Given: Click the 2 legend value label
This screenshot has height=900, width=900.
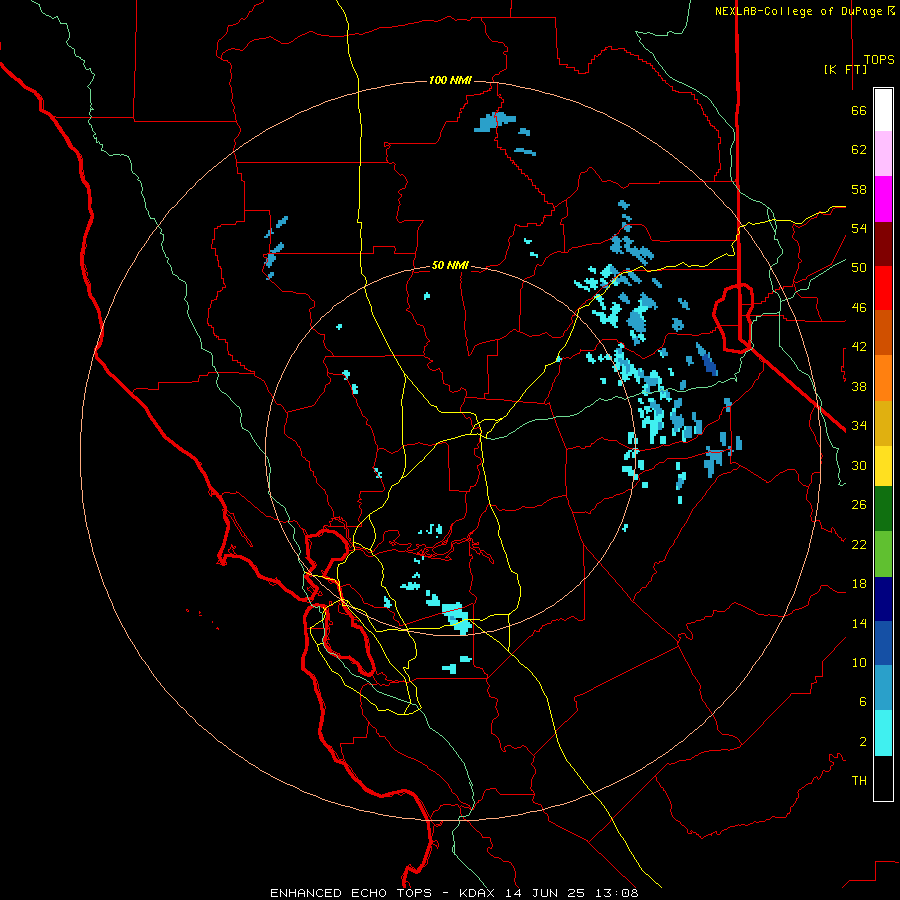Looking at the screenshot, I should 863,741.
